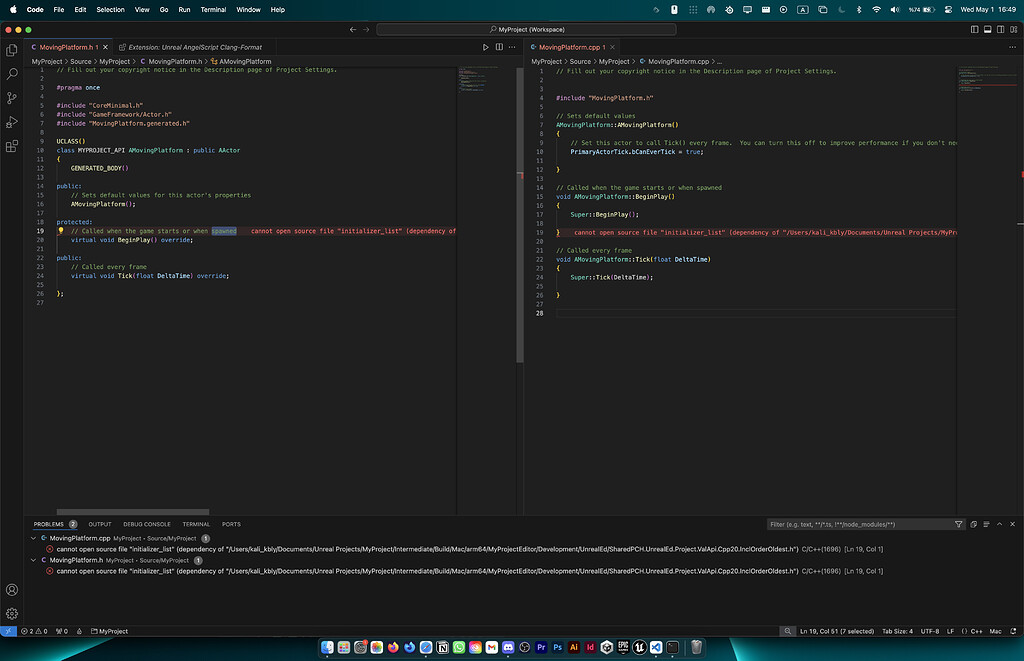1024x661 pixels.
Task: Collapse the MovingPlatform.cpp problems group
Action: click(33, 538)
